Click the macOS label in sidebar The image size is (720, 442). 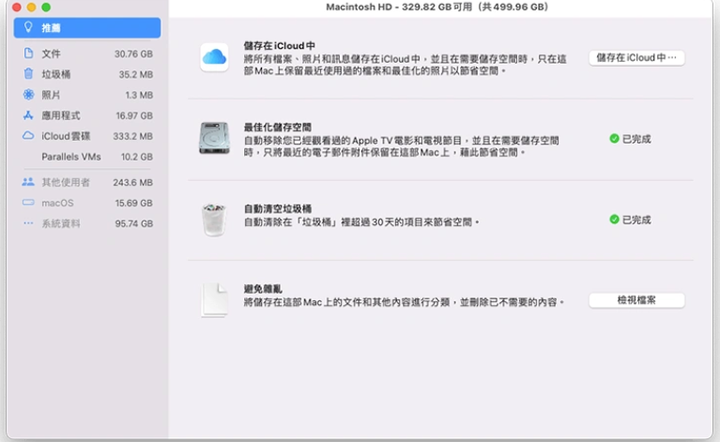[x=57, y=203]
